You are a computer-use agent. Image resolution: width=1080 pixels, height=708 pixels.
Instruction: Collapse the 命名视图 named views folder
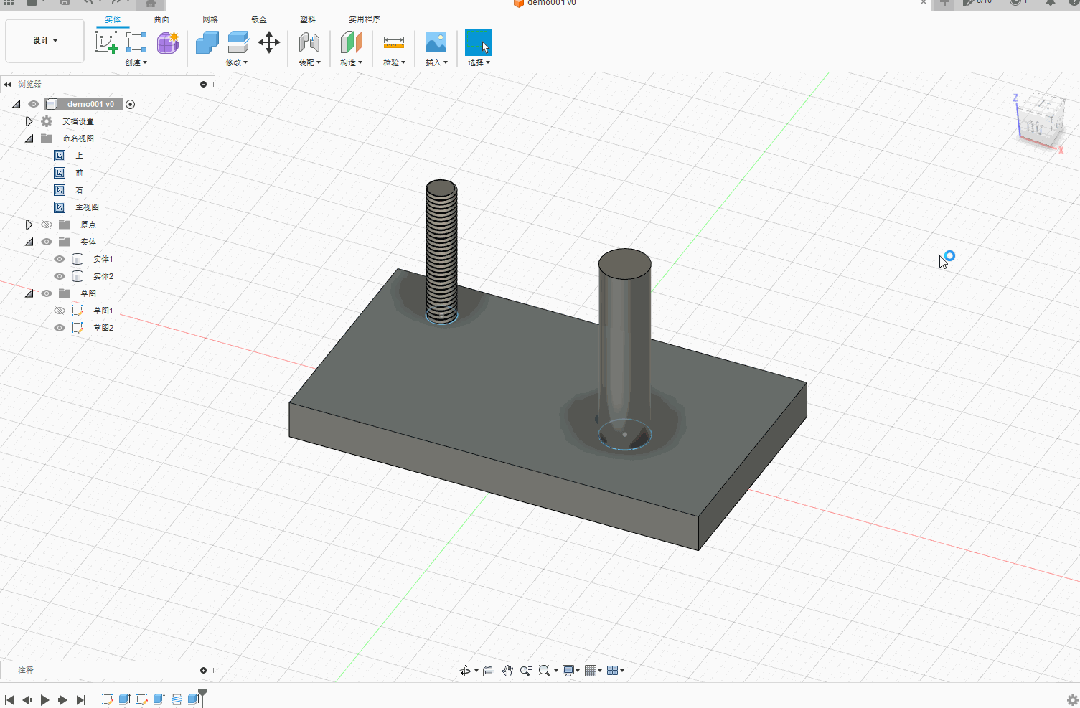point(29,138)
